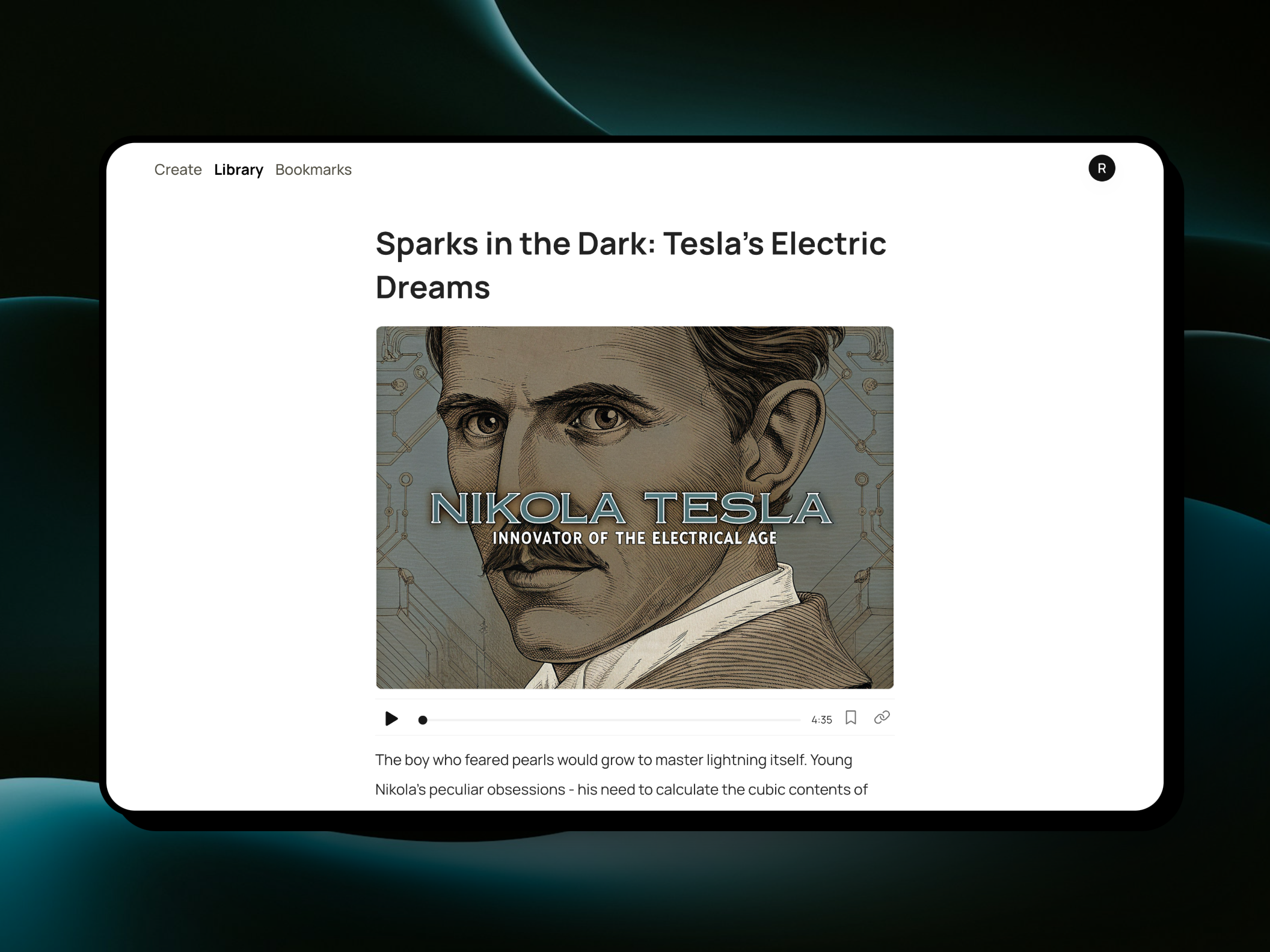Click the 'NIKOLA TESLA' text on cover art

click(632, 508)
